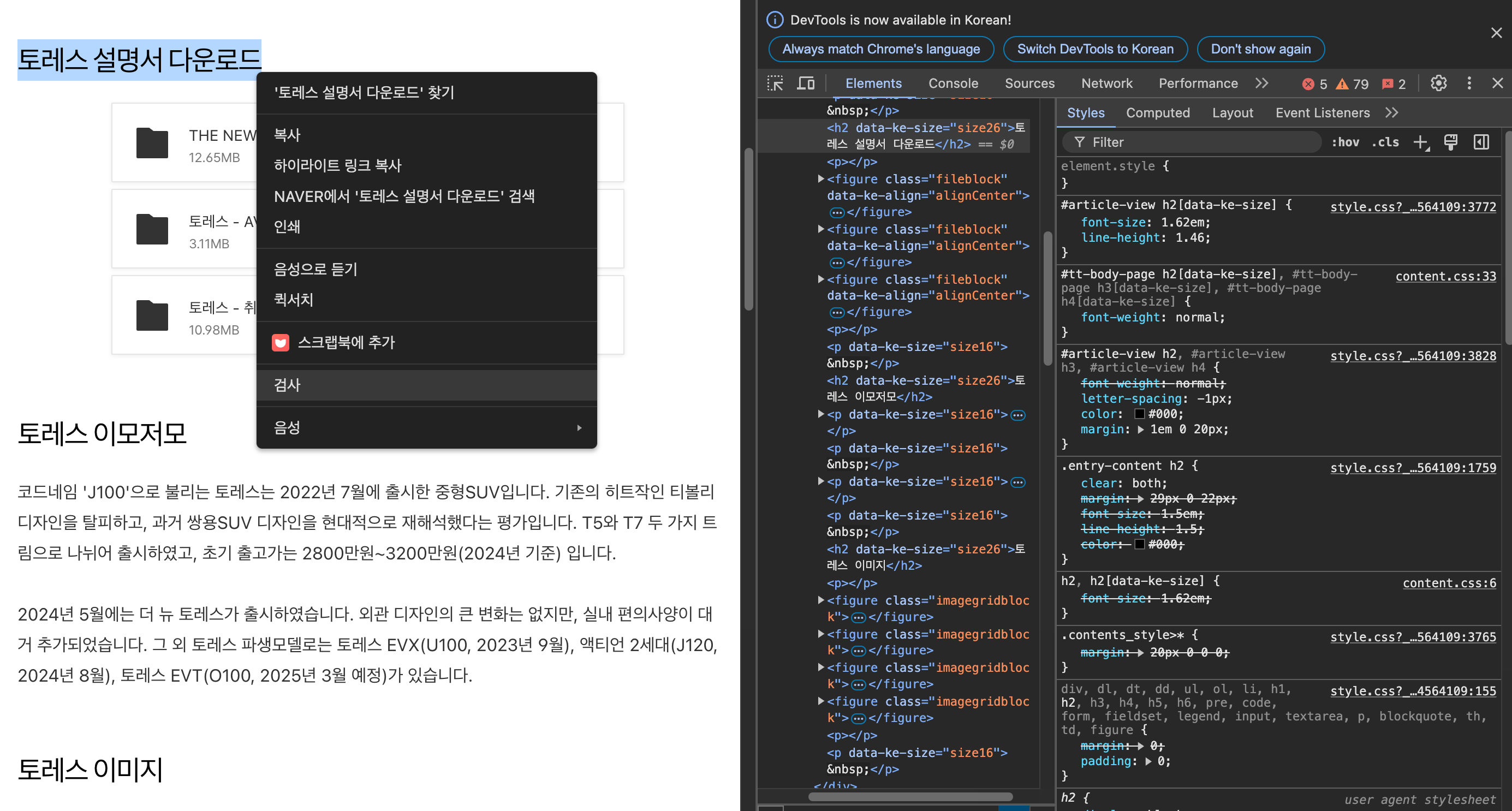
Task: Open content.css:33 source link
Action: [1445, 276]
